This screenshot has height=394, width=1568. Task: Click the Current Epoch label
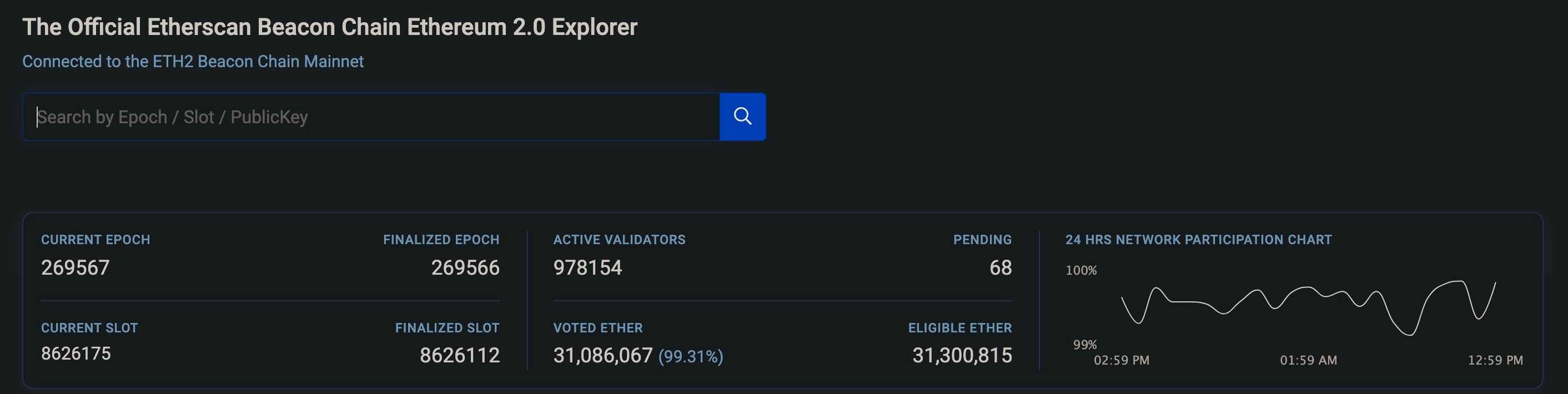[96, 240]
